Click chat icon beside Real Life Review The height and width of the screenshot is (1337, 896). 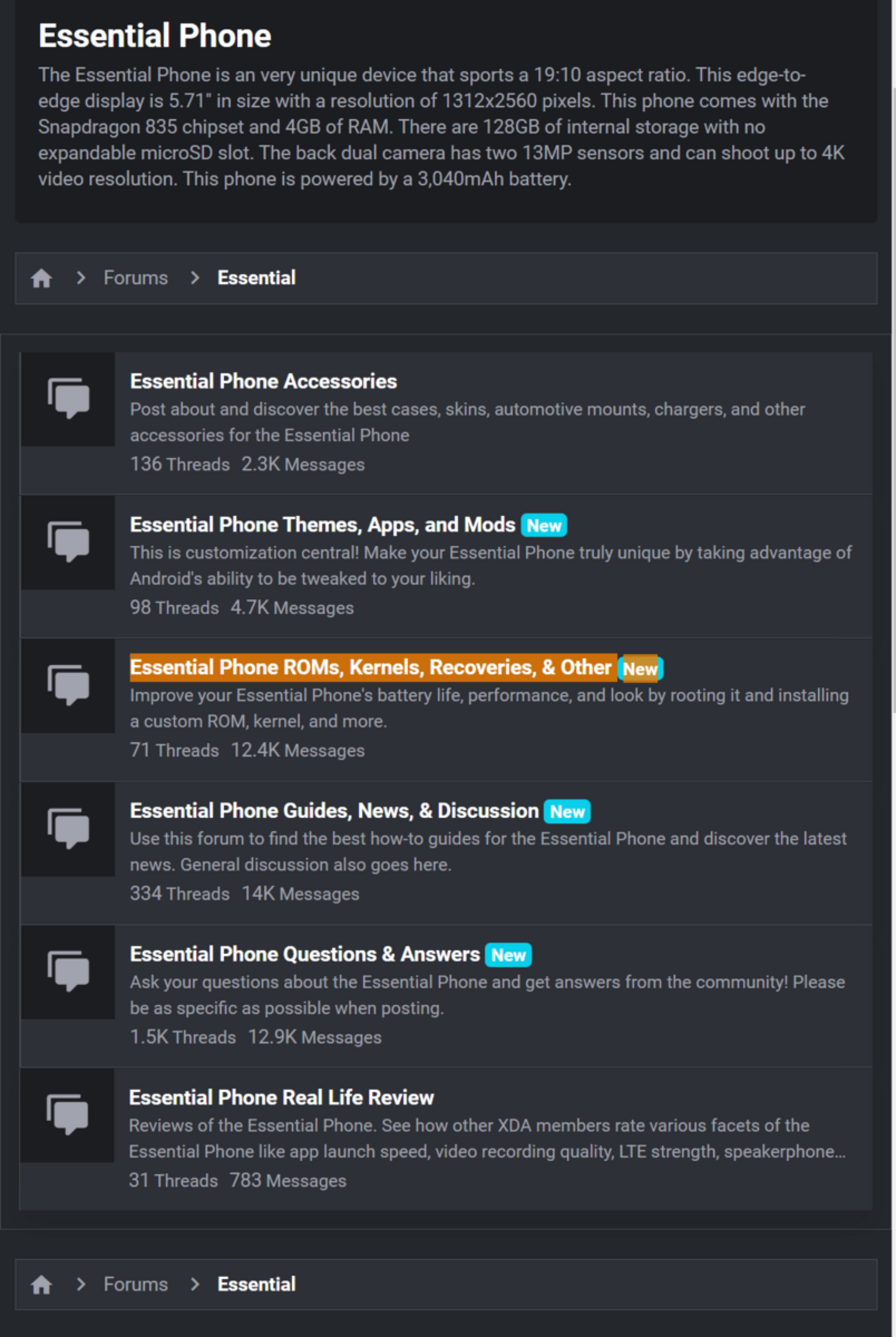tap(68, 1115)
